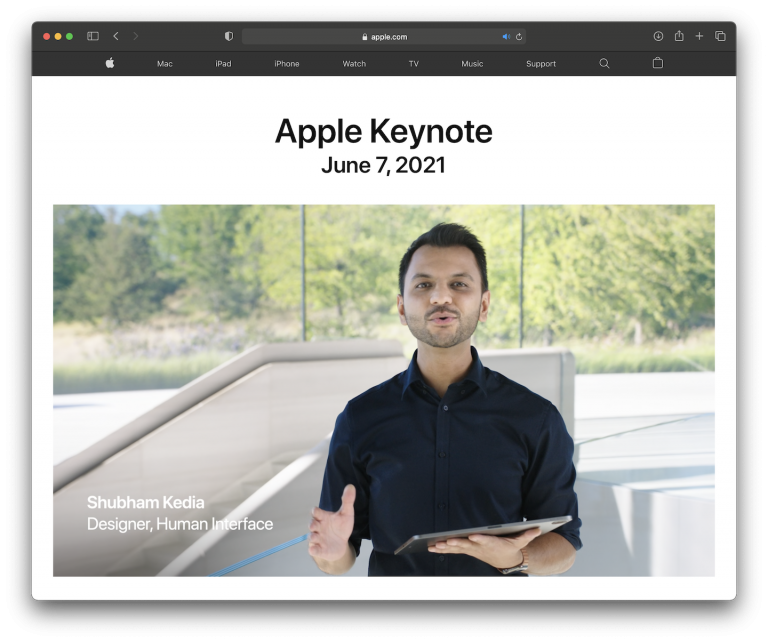768x642 pixels.
Task: Enter full screen with green button
Action: tap(70, 36)
